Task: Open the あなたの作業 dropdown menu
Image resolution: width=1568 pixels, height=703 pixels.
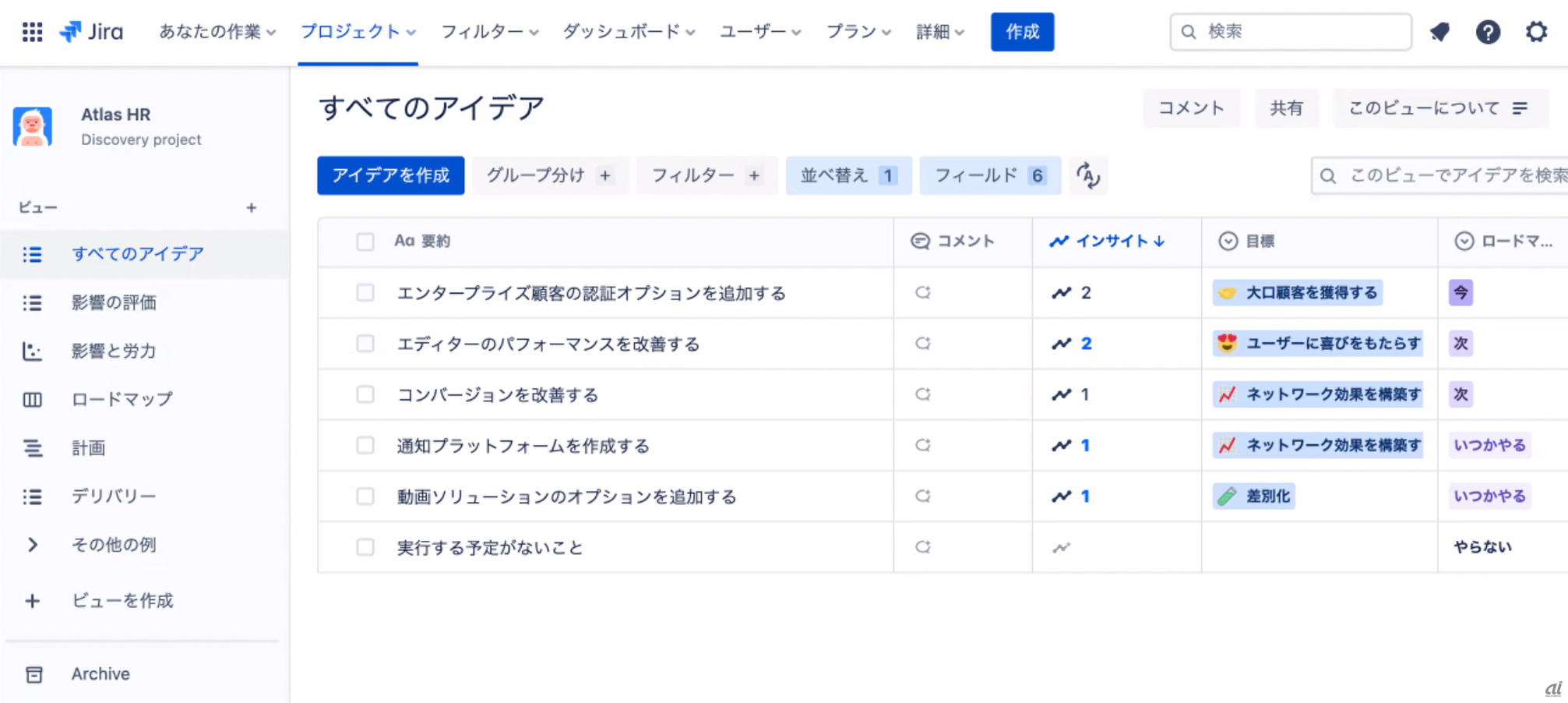Action: coord(217,32)
